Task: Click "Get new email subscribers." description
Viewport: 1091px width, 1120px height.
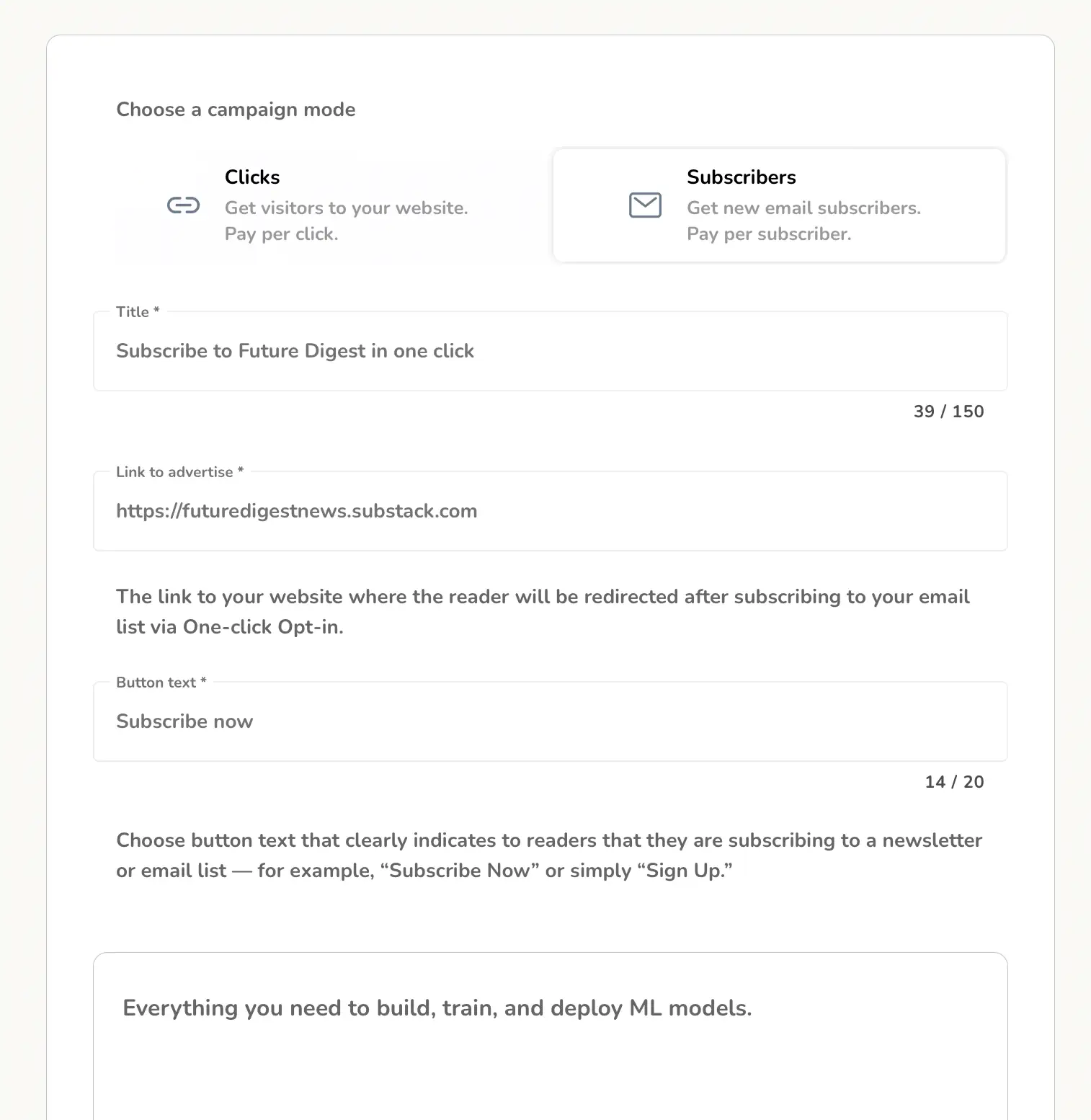Action: 803,208
